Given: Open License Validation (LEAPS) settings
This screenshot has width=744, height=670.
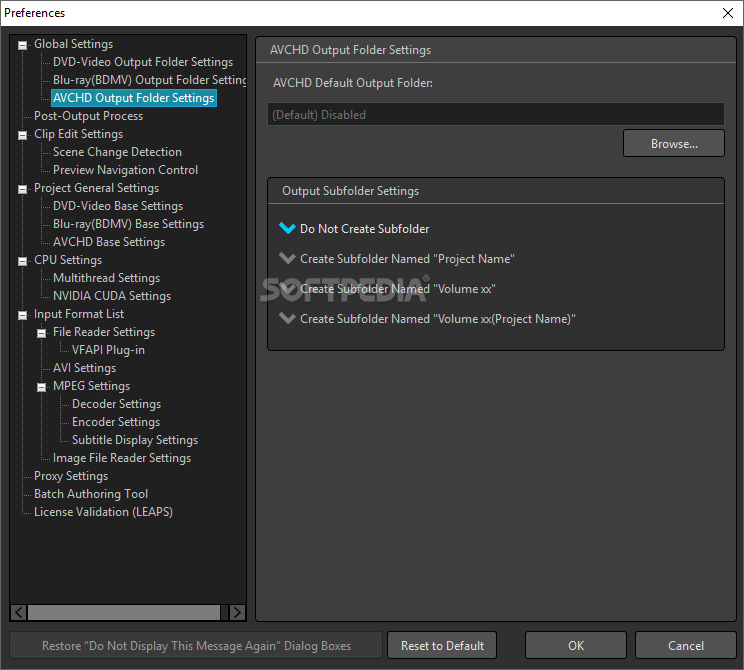Looking at the screenshot, I should tap(103, 512).
